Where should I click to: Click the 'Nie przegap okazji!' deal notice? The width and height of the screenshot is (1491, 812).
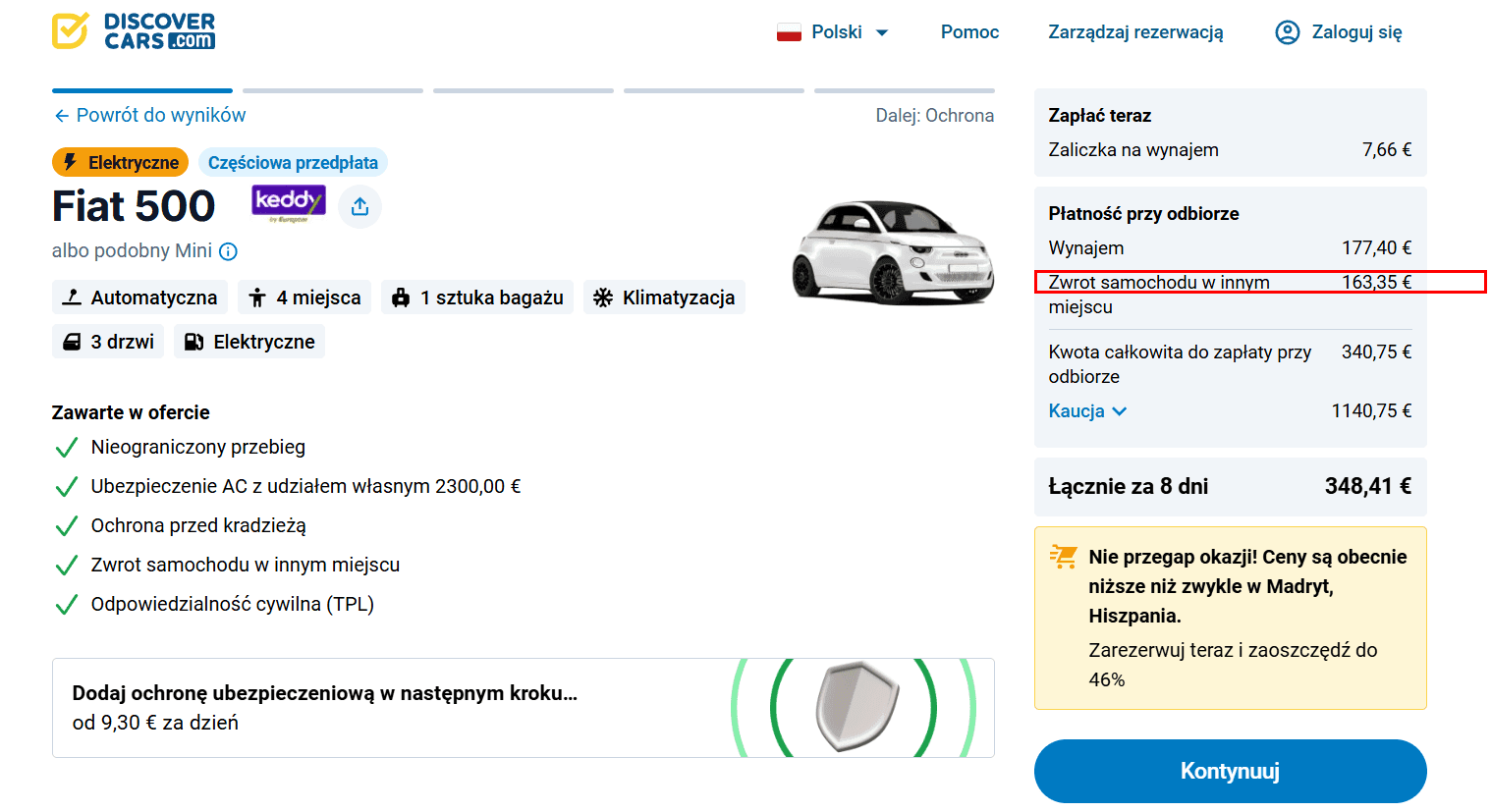pos(1230,618)
